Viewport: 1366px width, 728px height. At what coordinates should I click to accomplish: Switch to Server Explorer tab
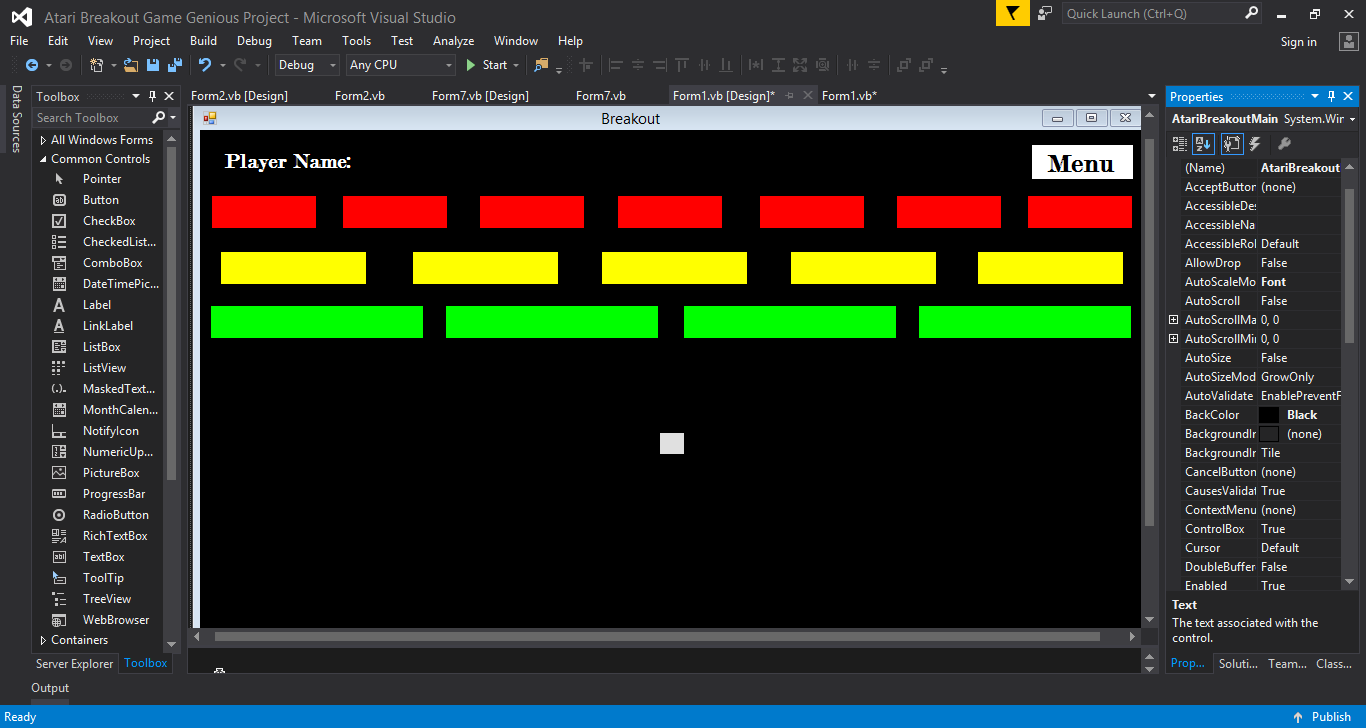point(75,663)
